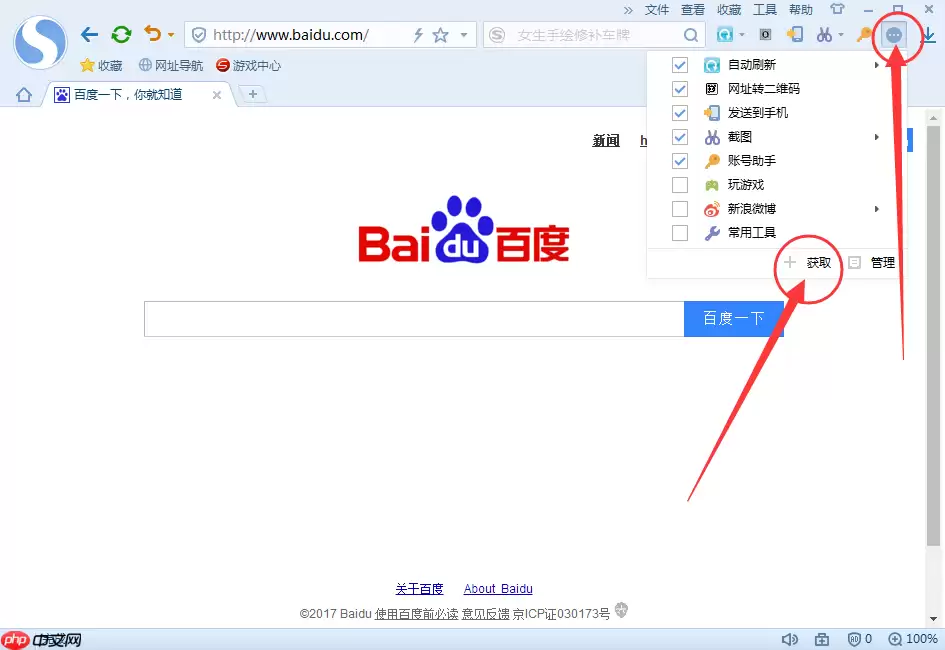Select 常用工具 in the extensions list
The width and height of the screenshot is (945, 650).
coord(751,233)
